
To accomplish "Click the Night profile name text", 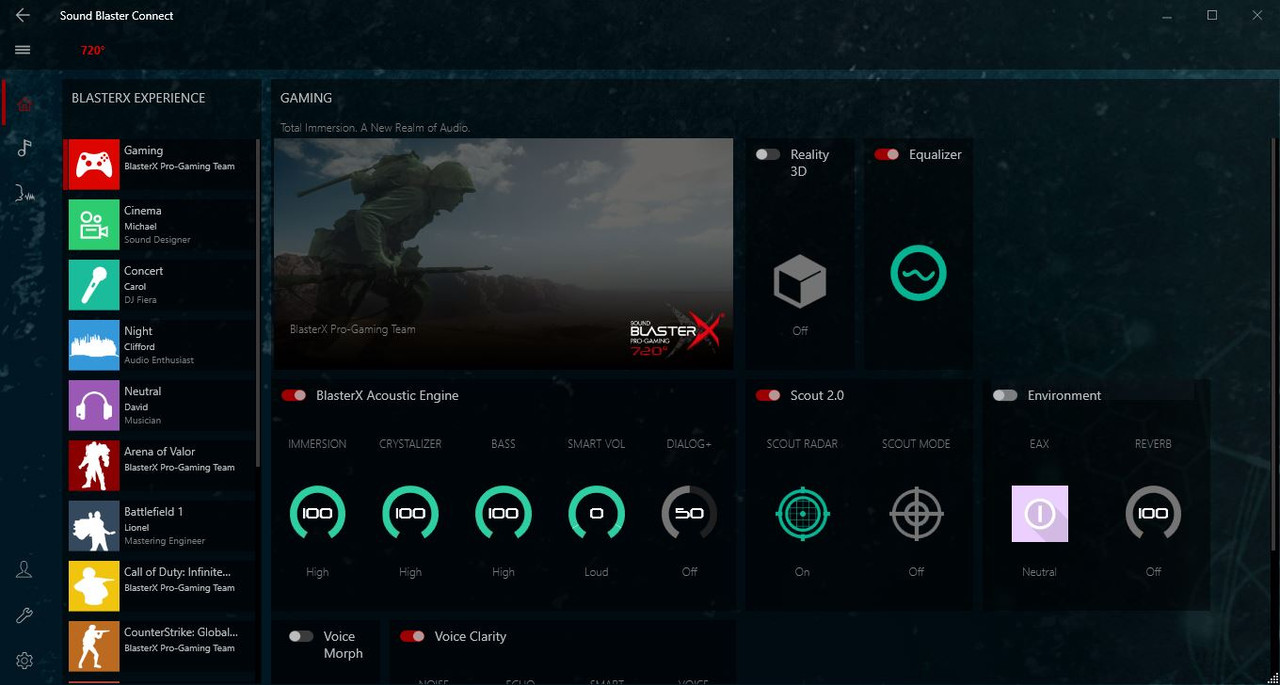I will tap(138, 331).
